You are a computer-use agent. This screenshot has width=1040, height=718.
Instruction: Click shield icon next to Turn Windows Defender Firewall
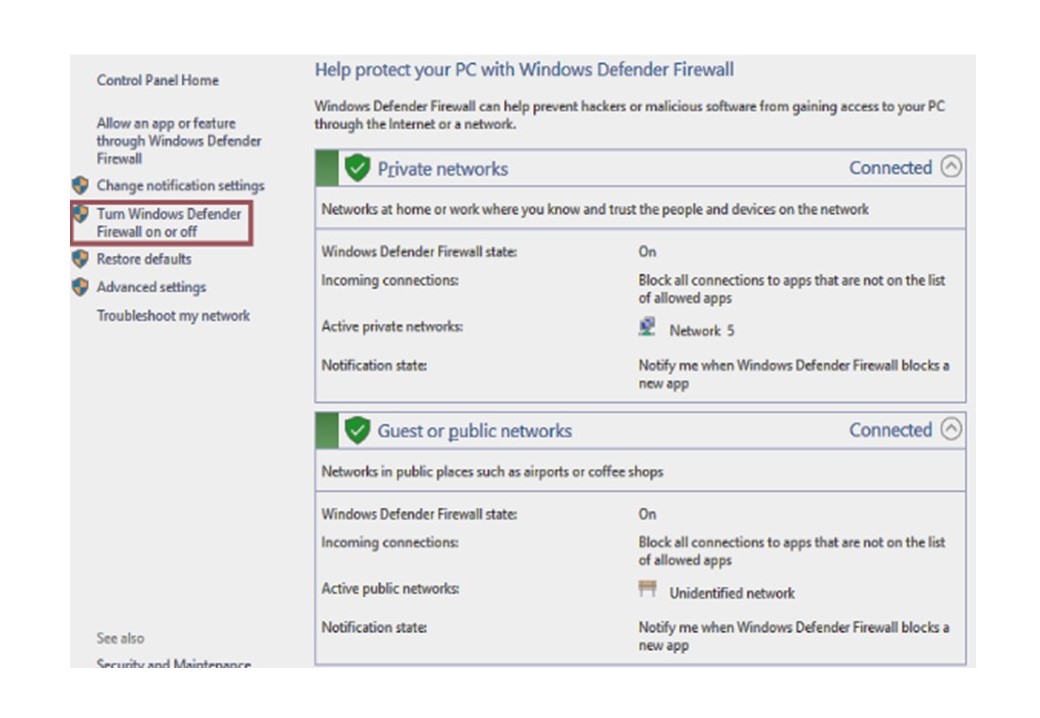[80, 213]
